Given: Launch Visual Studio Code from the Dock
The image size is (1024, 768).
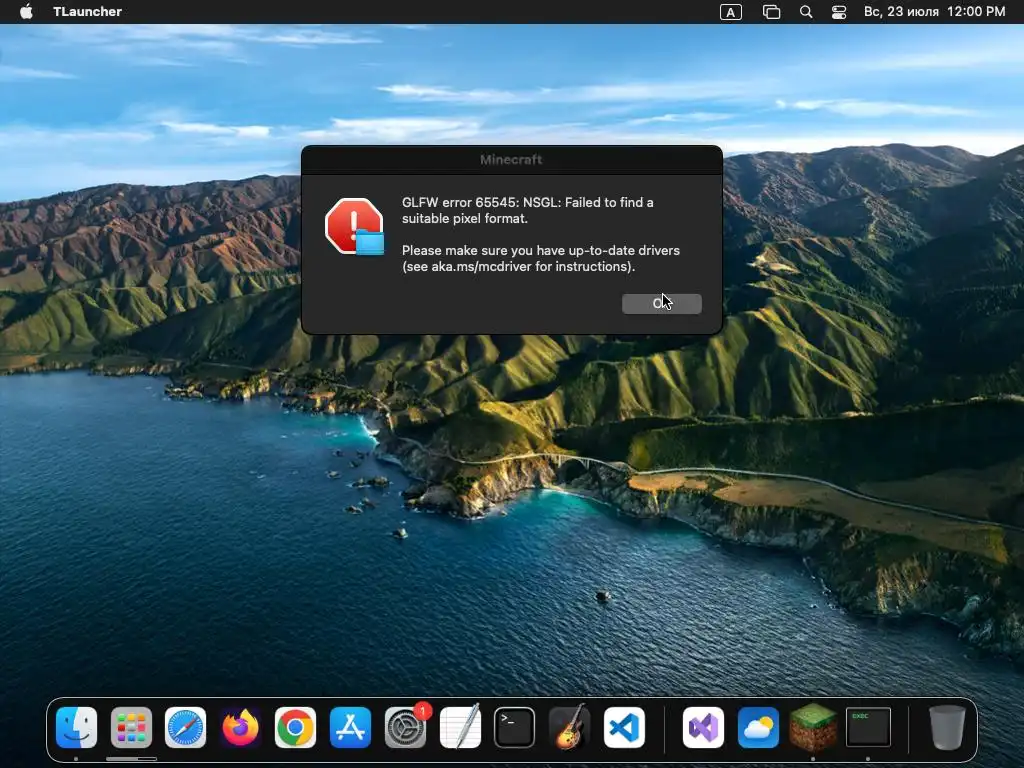Looking at the screenshot, I should tap(624, 727).
